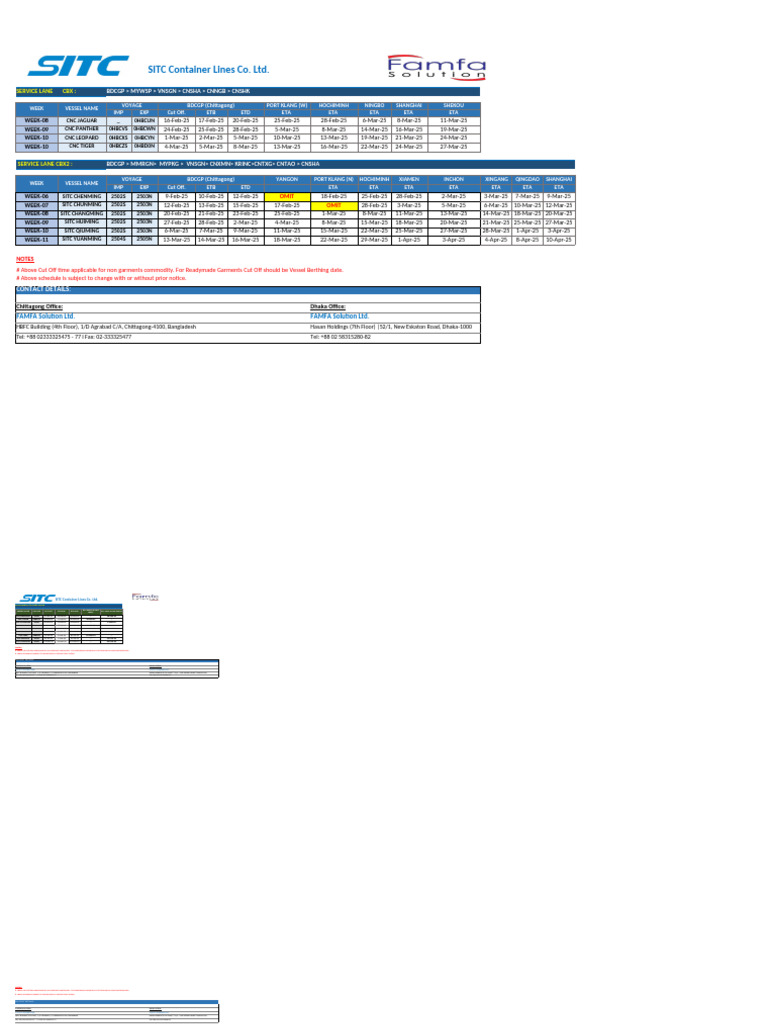The image size is (768, 1024).
Task: Select the 'Dhaka Office:' label
Action: pos(328,306)
